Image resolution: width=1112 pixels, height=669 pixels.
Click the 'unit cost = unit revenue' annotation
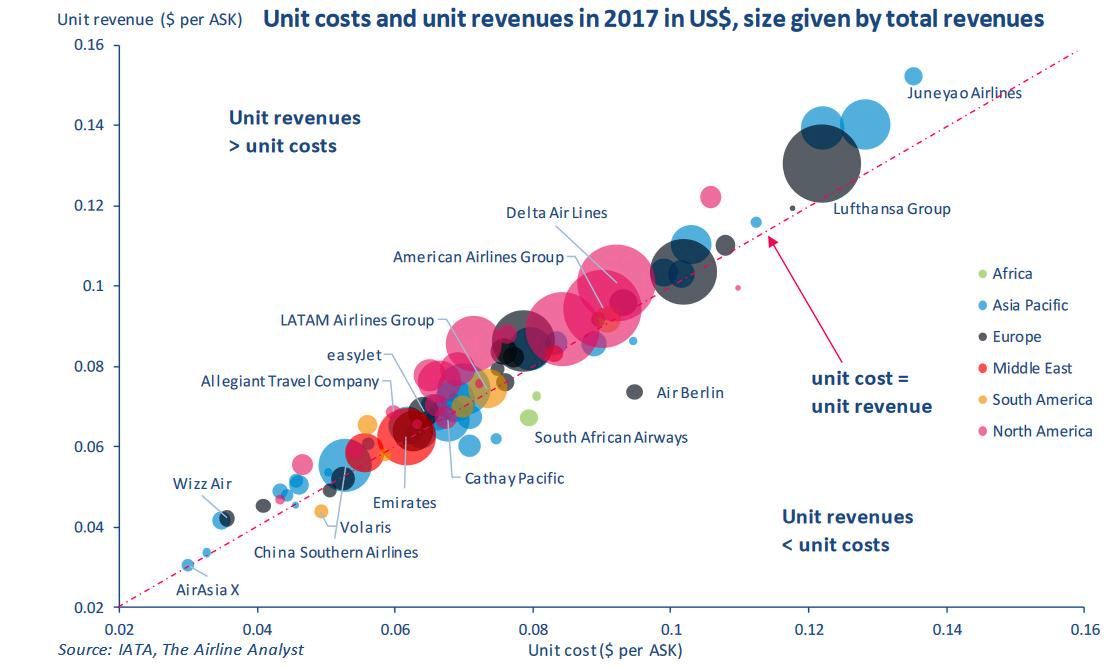pos(871,393)
